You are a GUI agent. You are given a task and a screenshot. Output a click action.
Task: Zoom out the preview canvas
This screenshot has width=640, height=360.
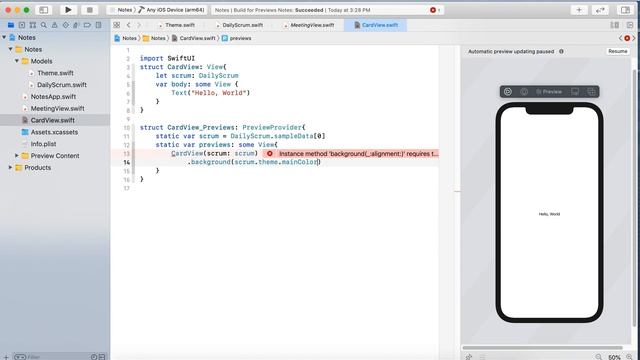coord(598,357)
